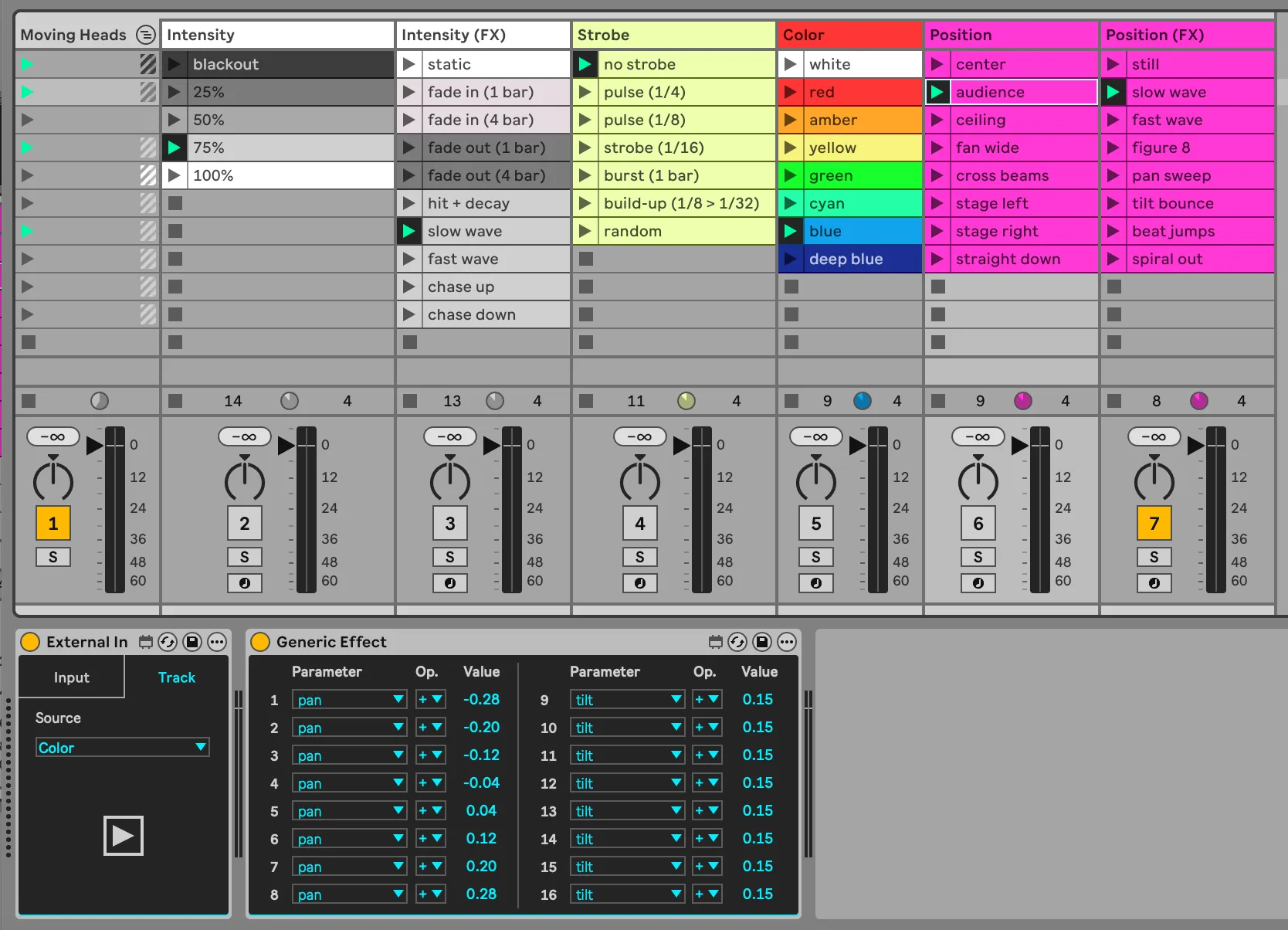The width and height of the screenshot is (1288, 930).
Task: Click track 1 volume -∞ field
Action: tap(53, 436)
